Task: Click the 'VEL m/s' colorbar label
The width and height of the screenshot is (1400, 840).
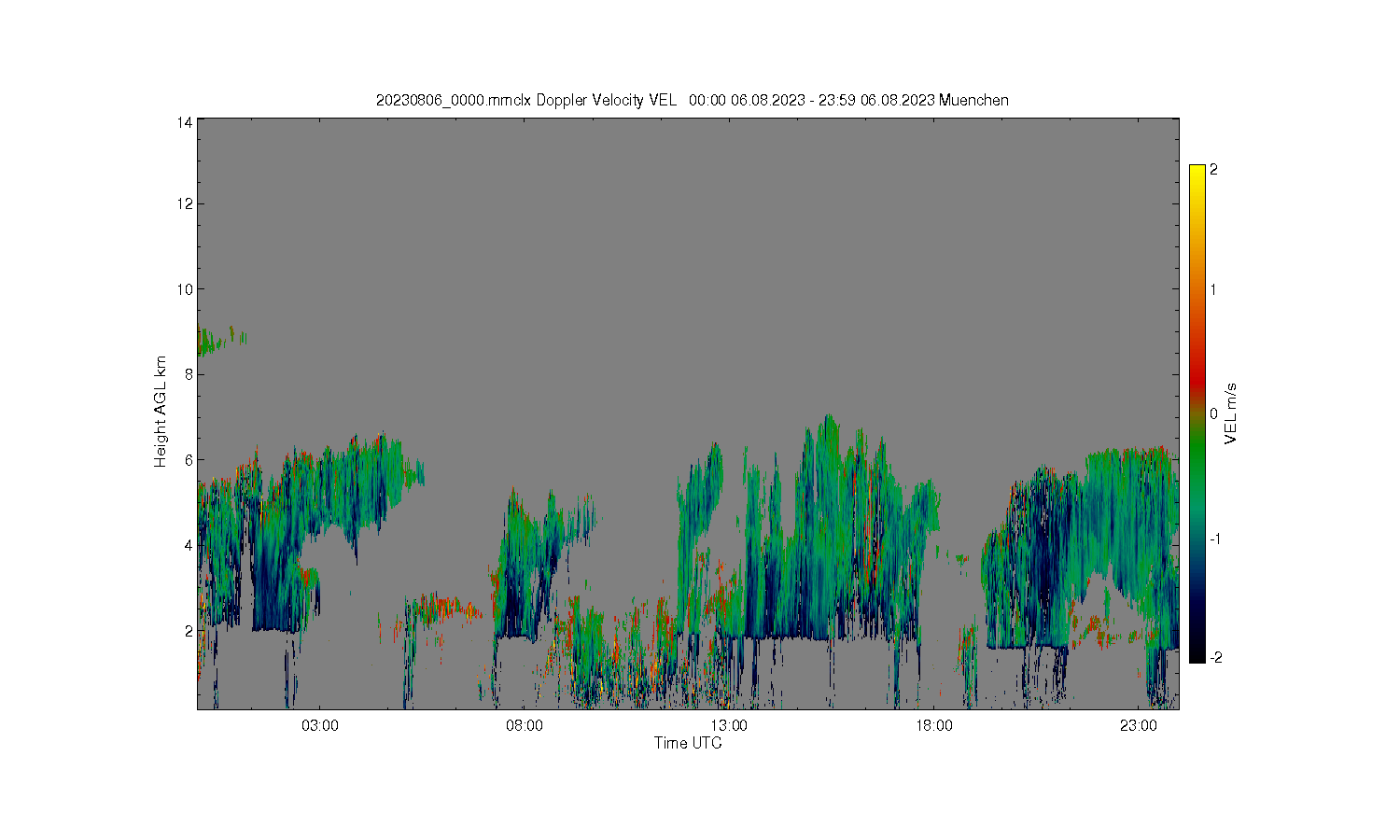Action: pos(1231,413)
